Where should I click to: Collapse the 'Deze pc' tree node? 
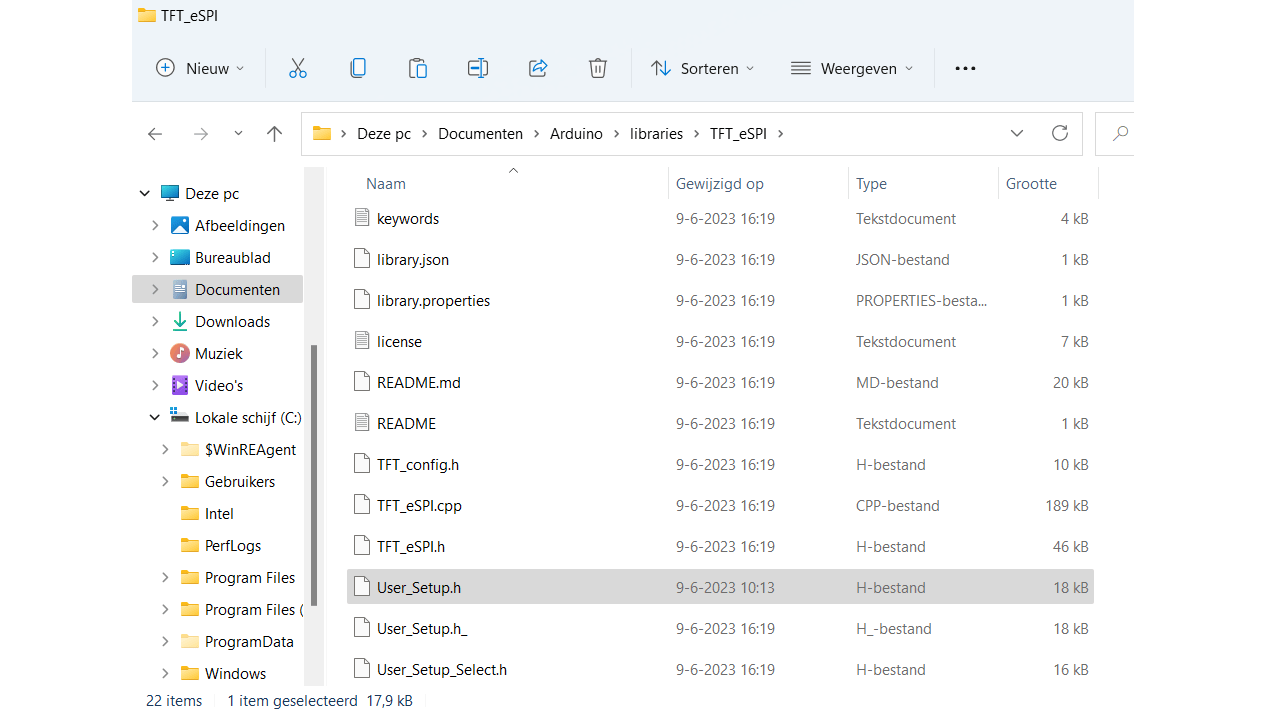(145, 194)
